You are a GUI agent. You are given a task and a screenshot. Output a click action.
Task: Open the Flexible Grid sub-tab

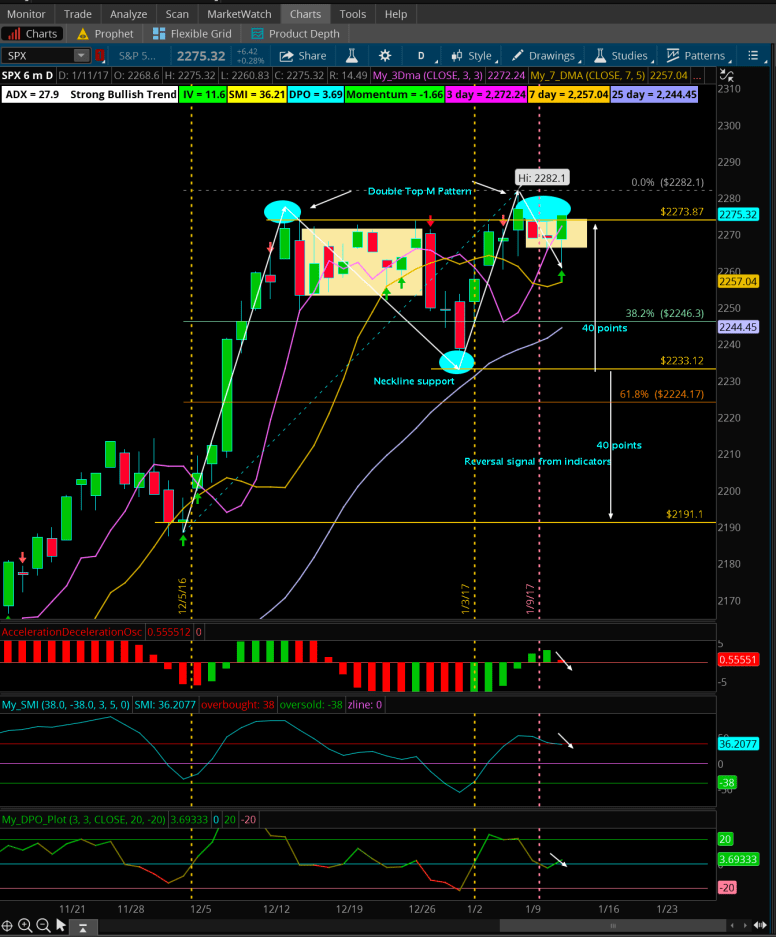[x=192, y=34]
